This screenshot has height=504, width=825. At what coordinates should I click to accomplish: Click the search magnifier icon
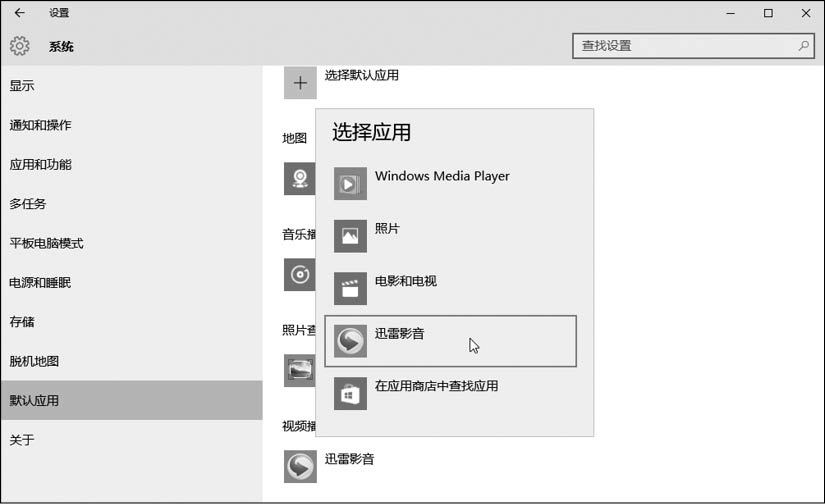click(x=803, y=46)
